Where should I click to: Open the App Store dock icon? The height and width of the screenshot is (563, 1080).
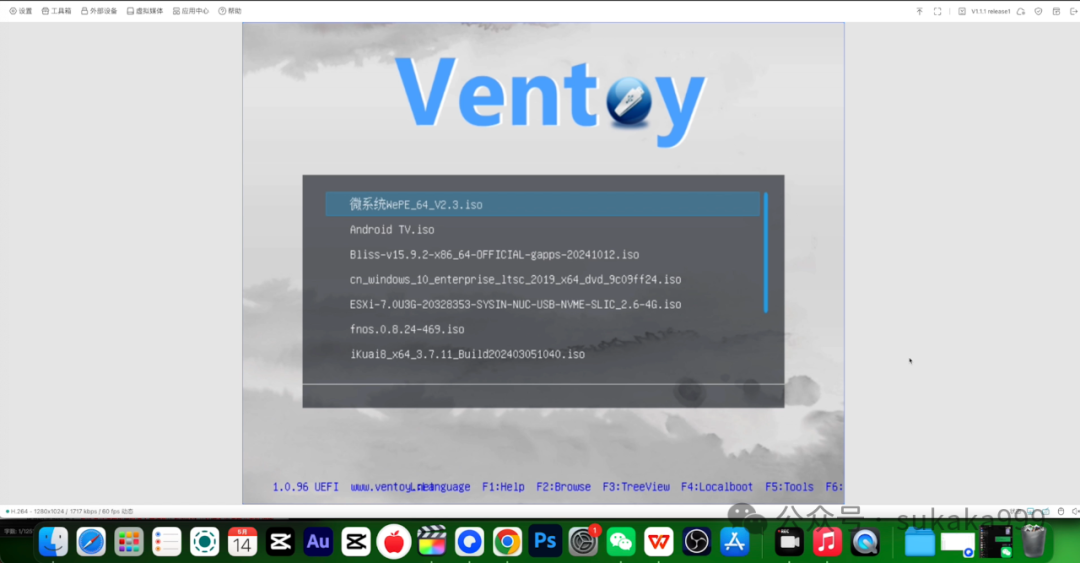735,542
